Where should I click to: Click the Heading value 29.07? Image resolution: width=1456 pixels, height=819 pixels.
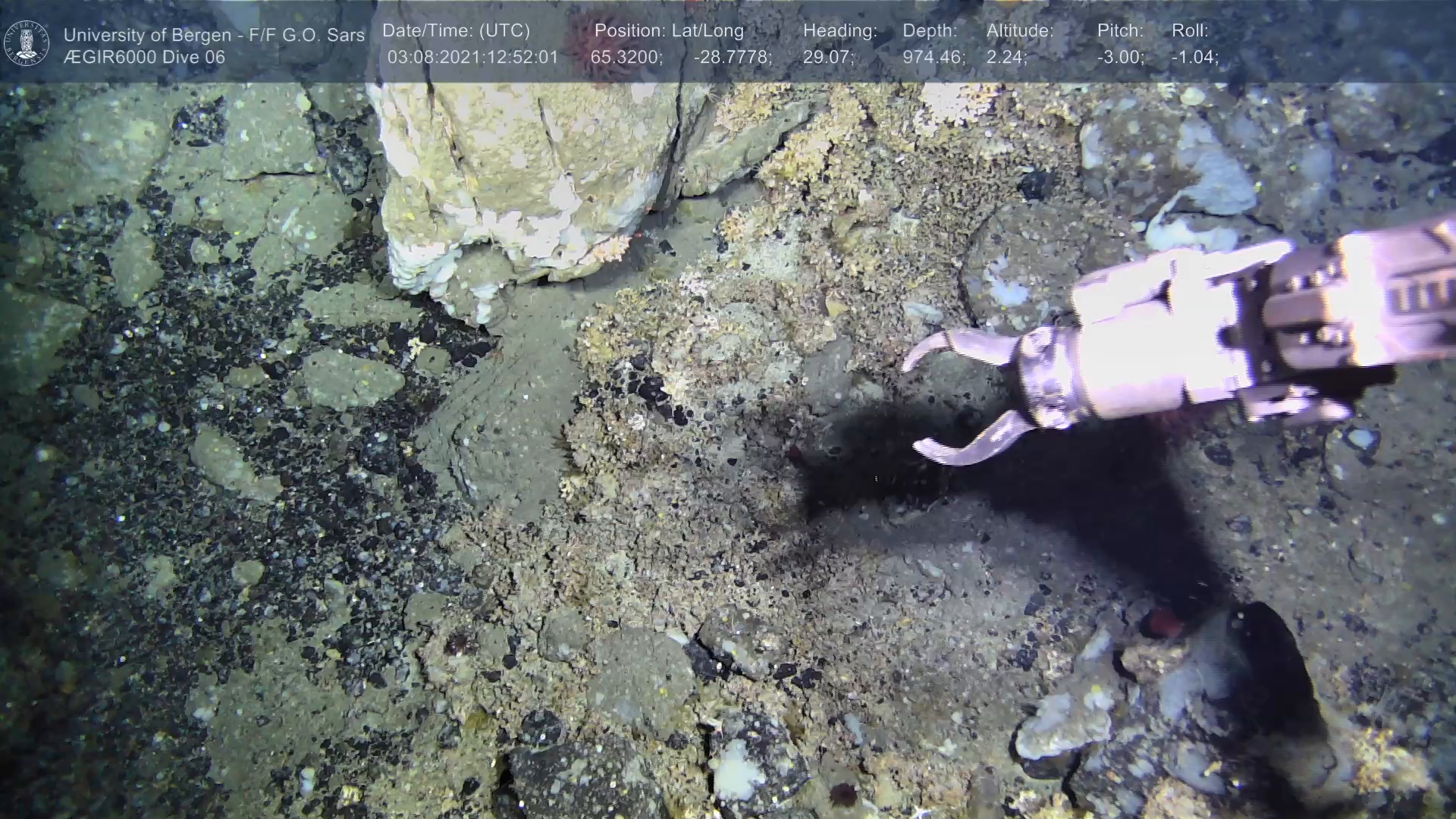(828, 58)
